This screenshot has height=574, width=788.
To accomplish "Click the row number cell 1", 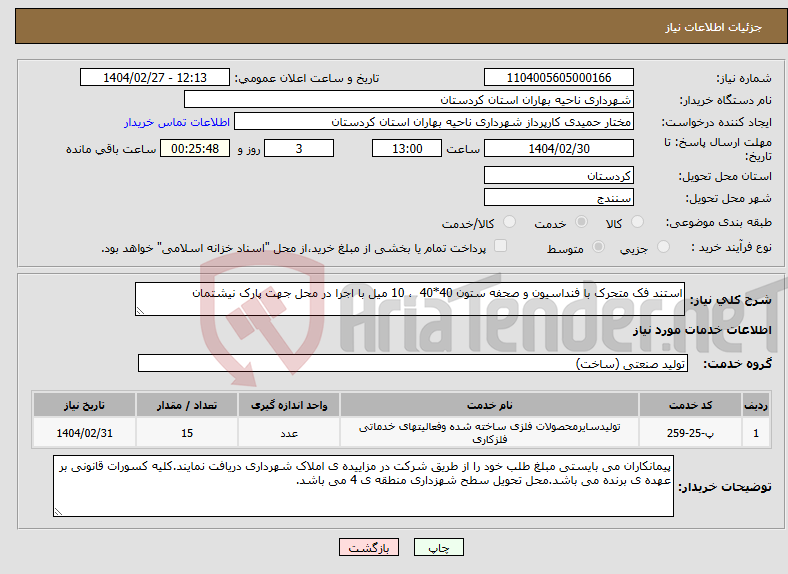I will [756, 432].
